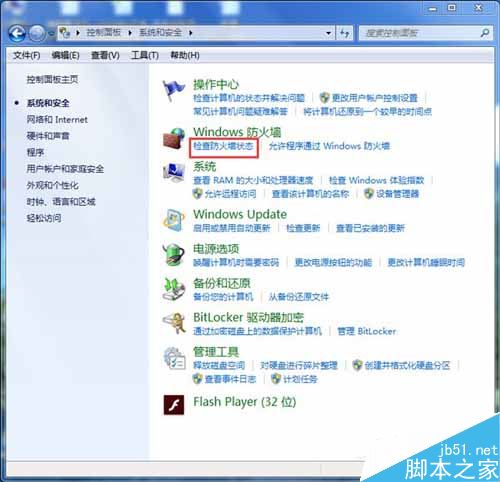Go back with the blue Back arrow

click(x=17, y=33)
